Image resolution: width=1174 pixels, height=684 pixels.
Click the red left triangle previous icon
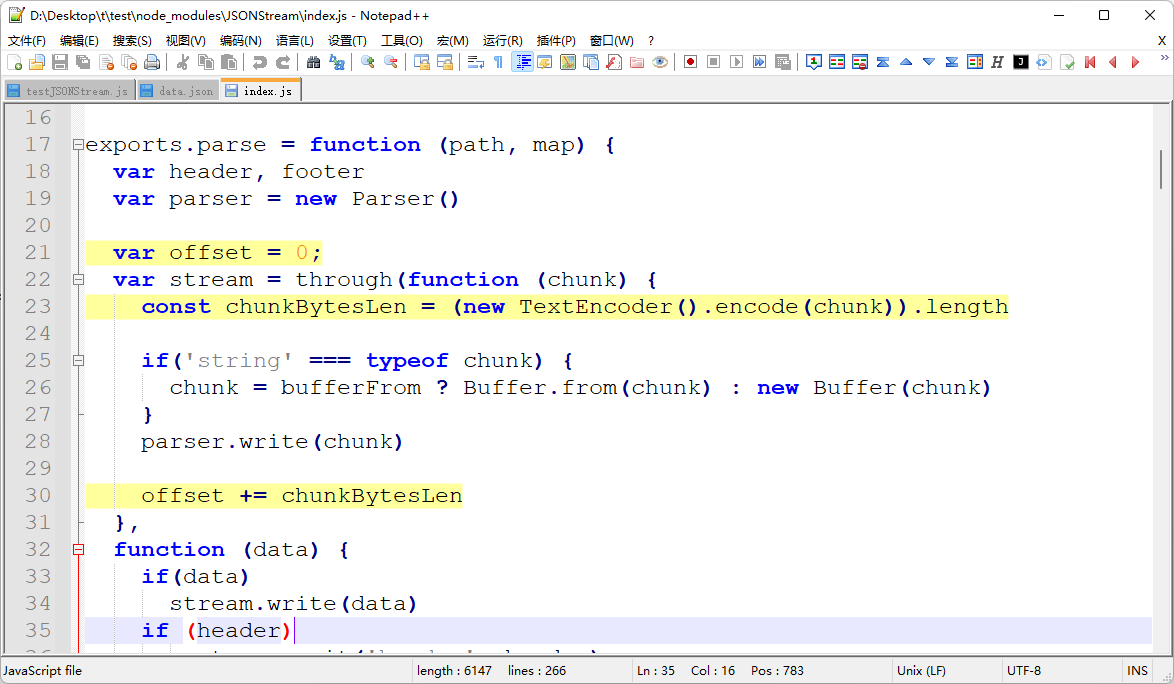[1113, 62]
